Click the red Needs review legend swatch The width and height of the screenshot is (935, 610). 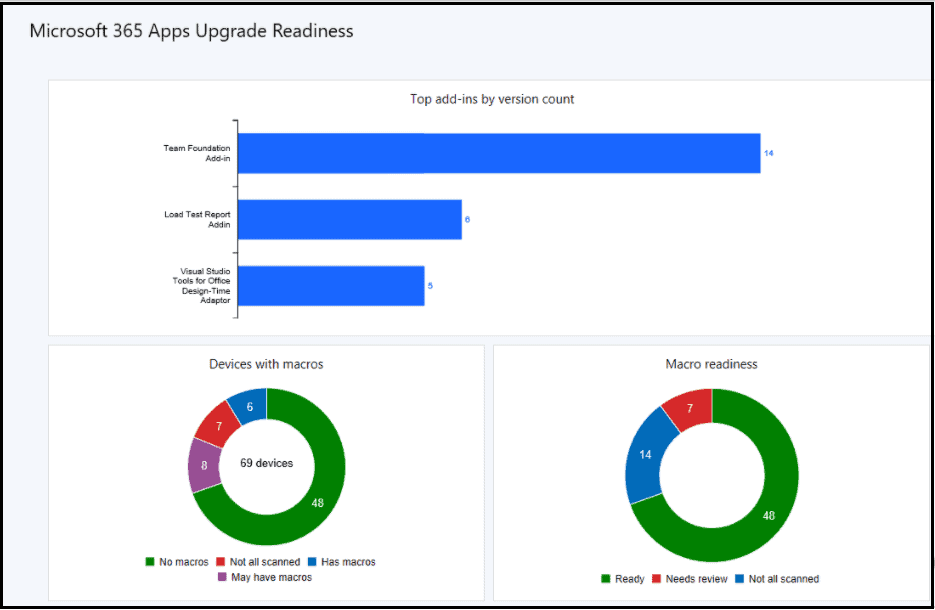(x=657, y=578)
